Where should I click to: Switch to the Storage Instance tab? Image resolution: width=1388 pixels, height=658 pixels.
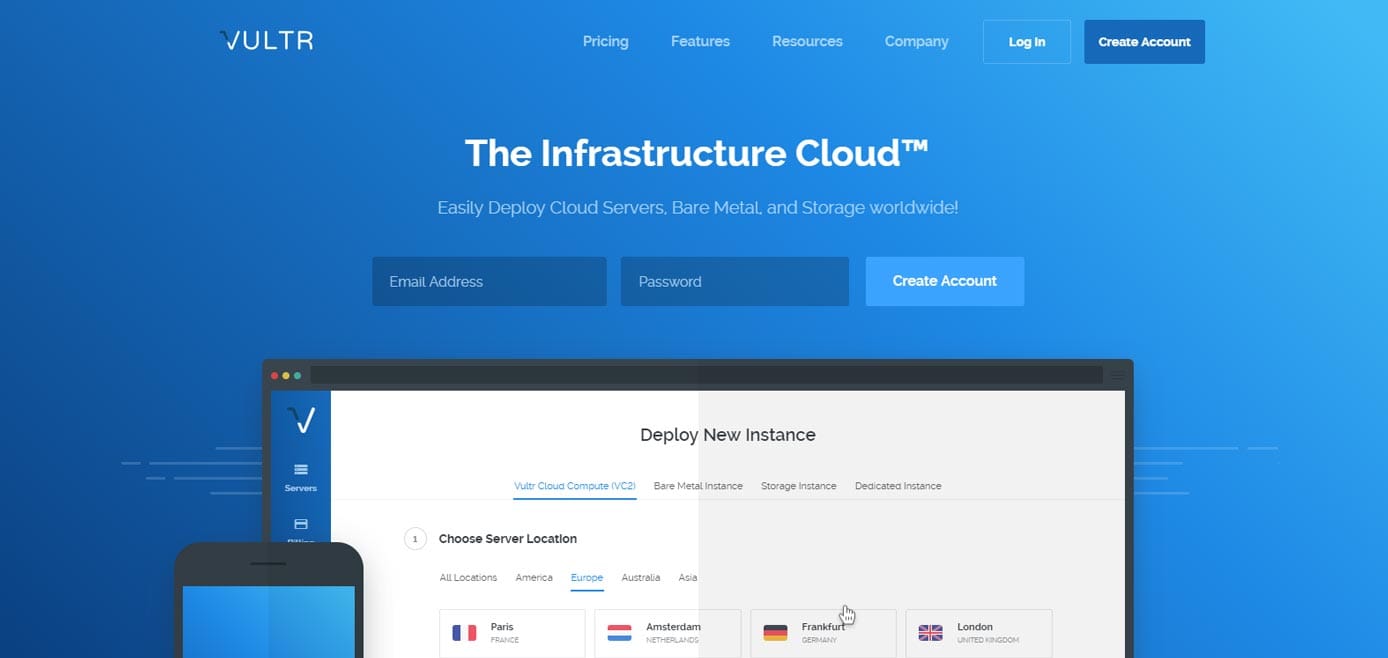point(799,486)
